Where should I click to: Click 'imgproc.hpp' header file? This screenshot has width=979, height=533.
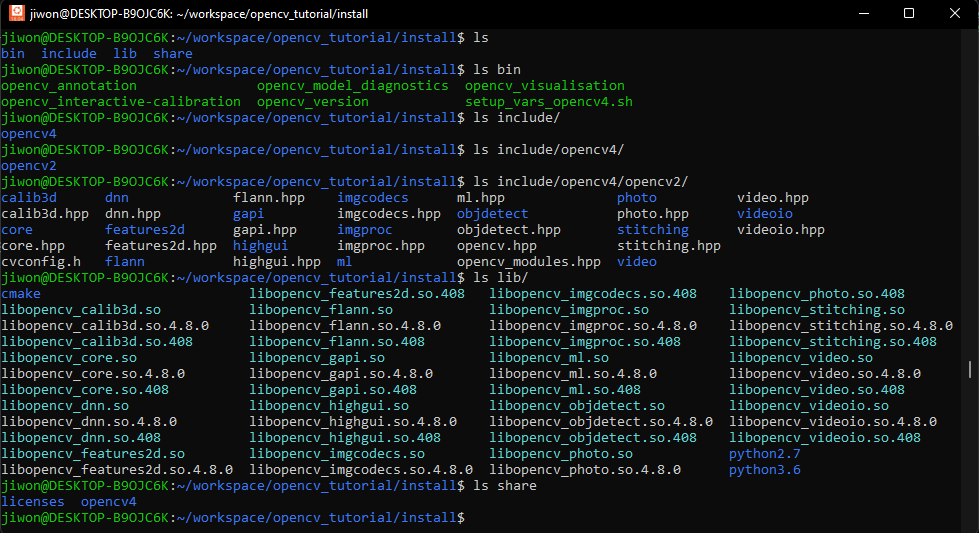[x=381, y=246]
